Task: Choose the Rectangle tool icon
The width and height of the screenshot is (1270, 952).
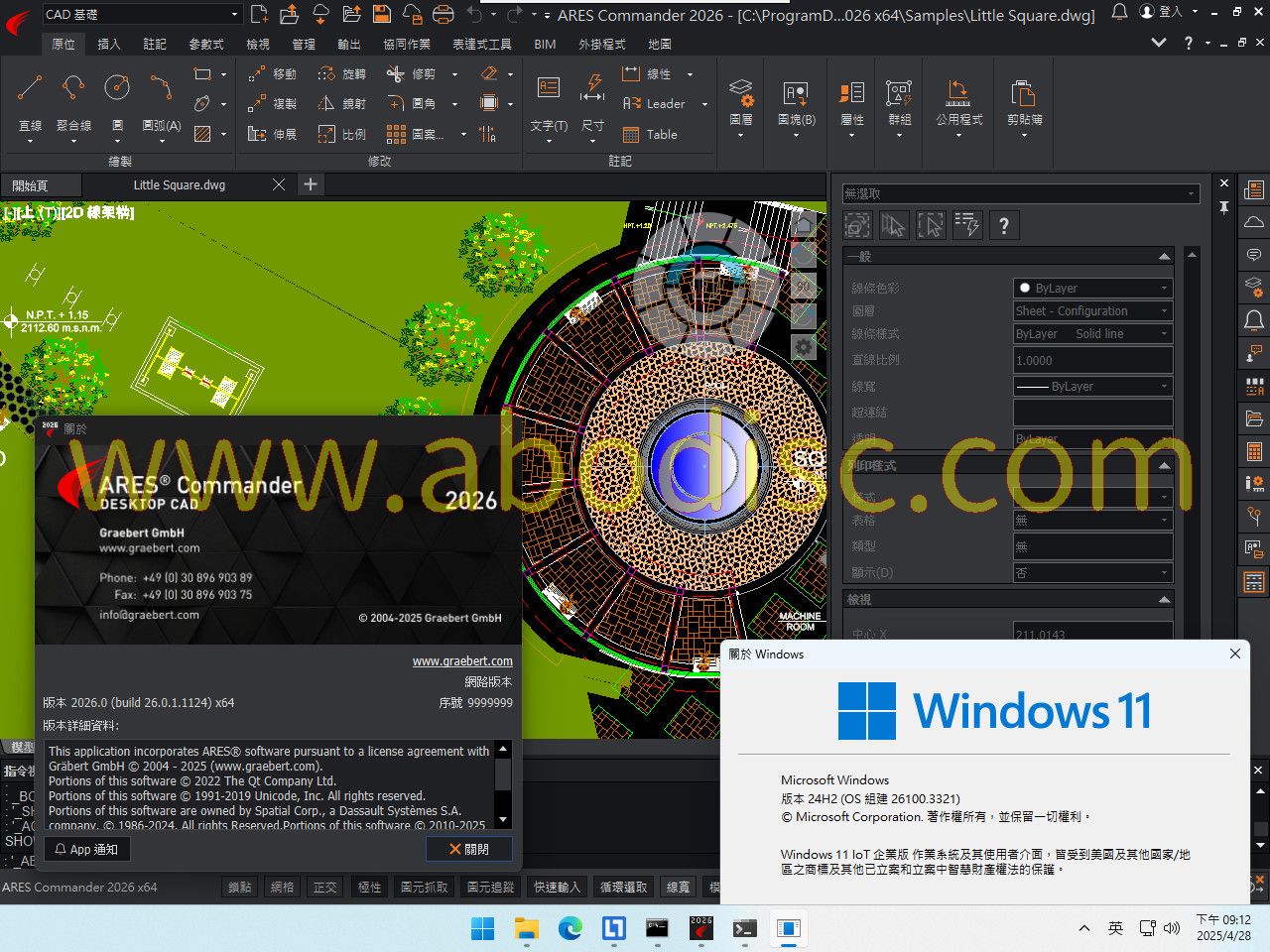Action: (x=202, y=74)
